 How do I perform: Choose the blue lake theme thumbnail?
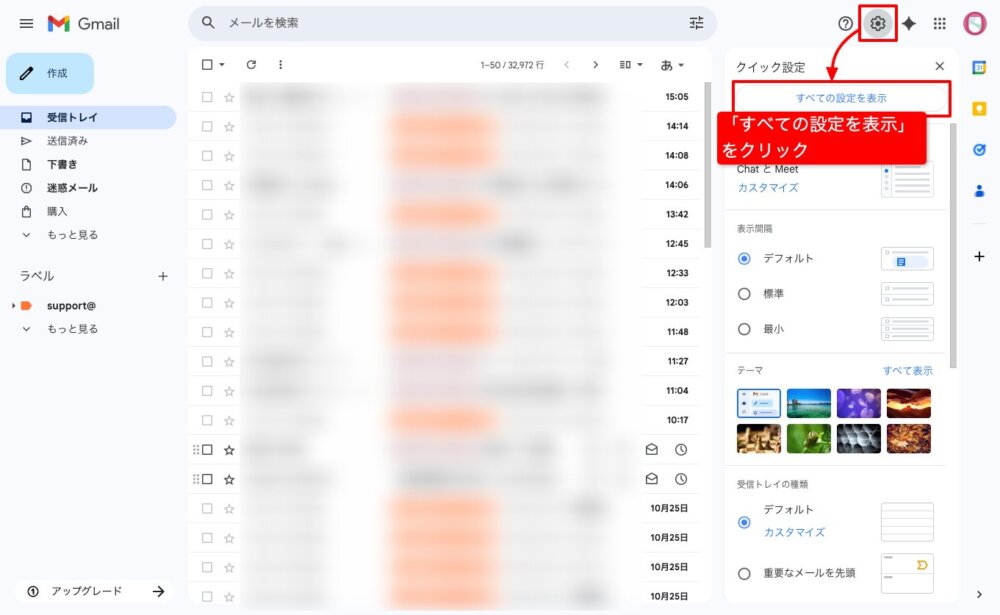point(808,403)
